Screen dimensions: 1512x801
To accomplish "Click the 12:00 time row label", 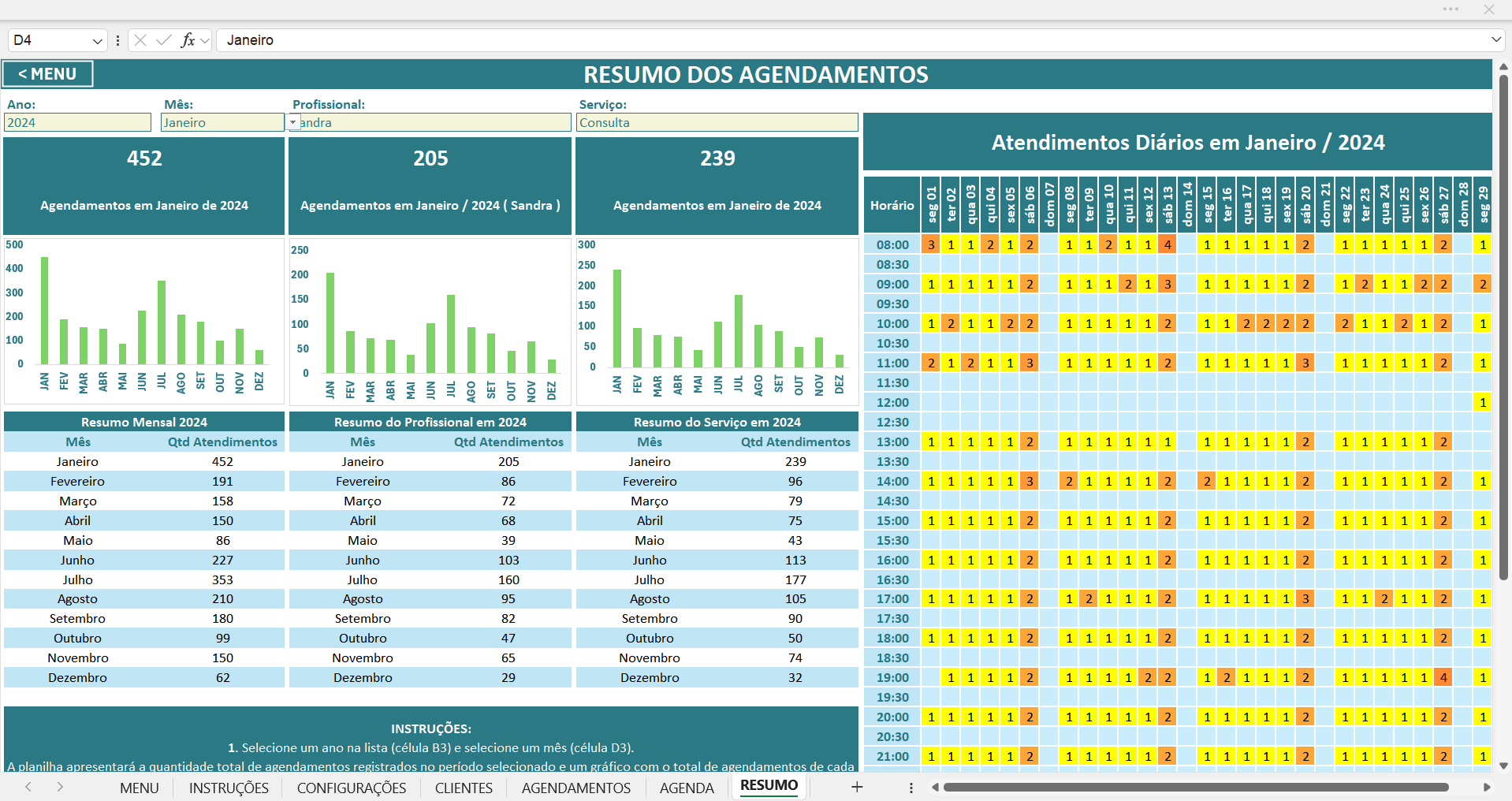I will tap(892, 402).
